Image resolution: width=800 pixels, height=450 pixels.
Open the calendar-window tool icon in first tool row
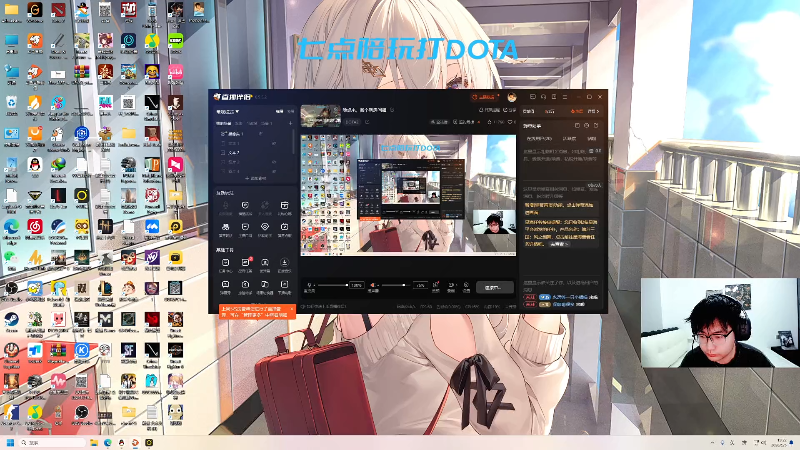coord(285,205)
